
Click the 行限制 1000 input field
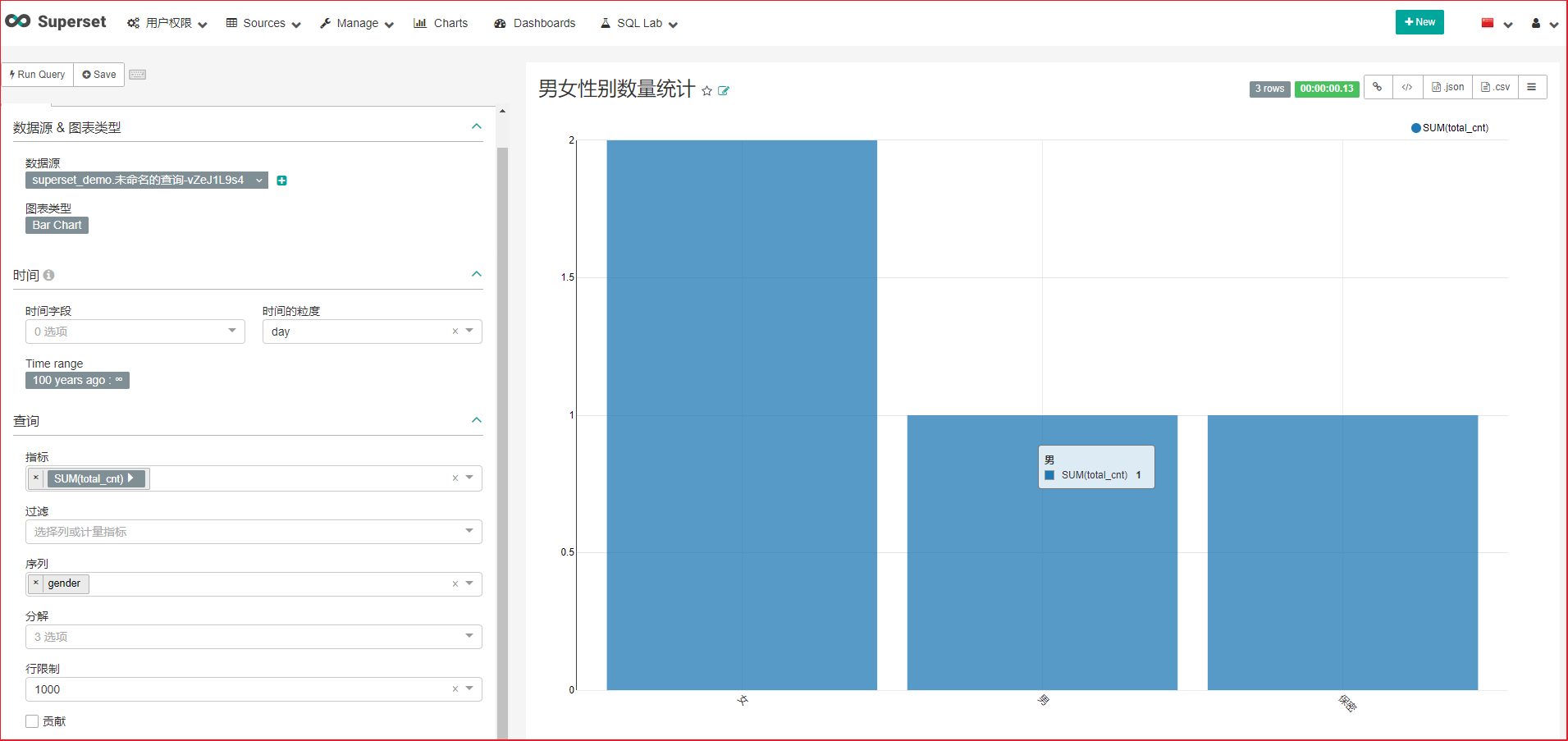click(x=238, y=689)
